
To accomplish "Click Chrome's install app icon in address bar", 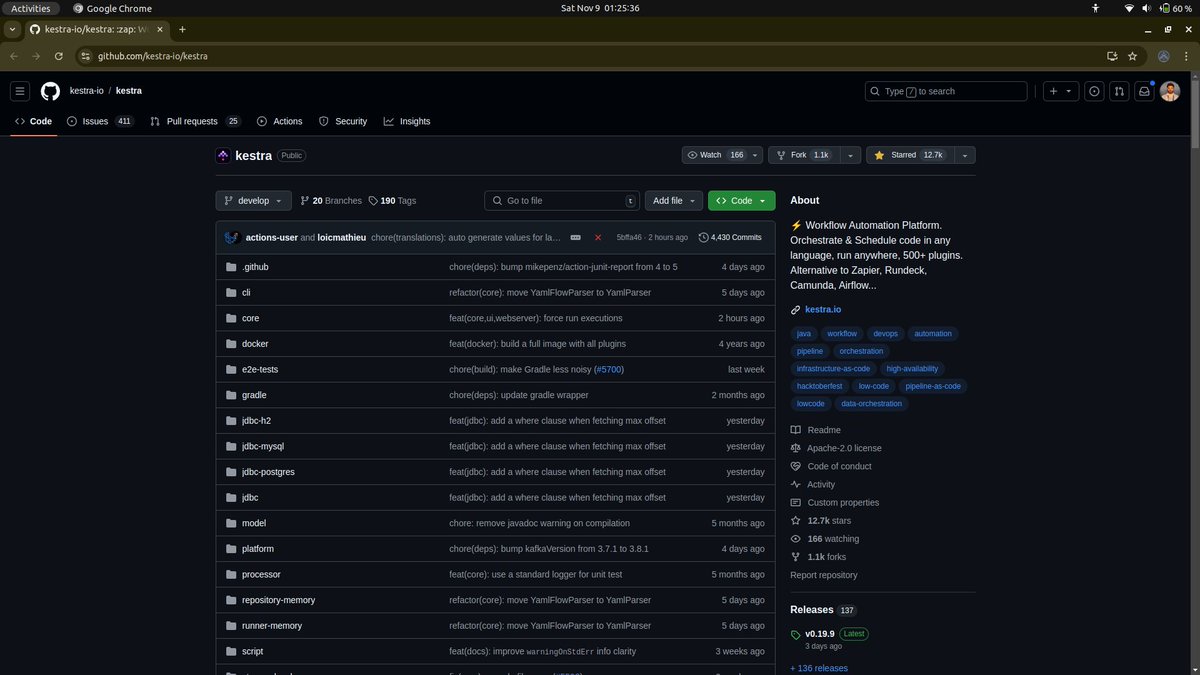I will tap(1112, 56).
